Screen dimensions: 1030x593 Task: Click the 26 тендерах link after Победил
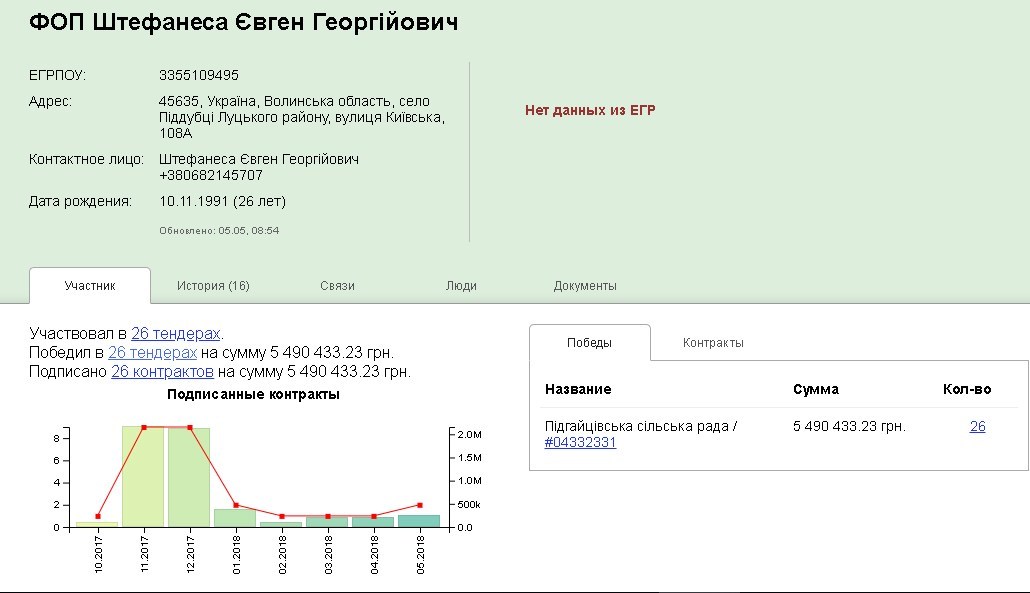tap(152, 353)
